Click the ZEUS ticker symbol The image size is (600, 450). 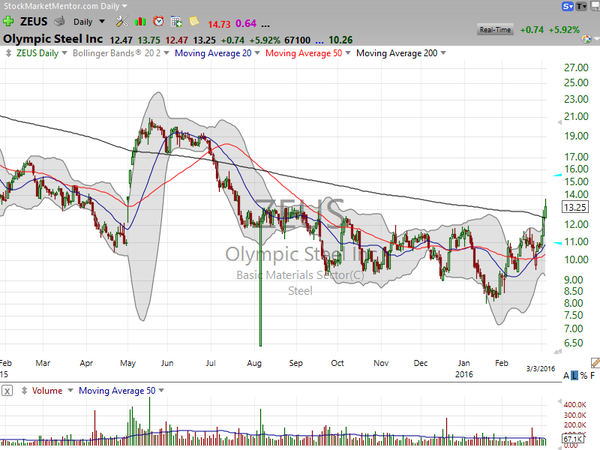click(34, 21)
